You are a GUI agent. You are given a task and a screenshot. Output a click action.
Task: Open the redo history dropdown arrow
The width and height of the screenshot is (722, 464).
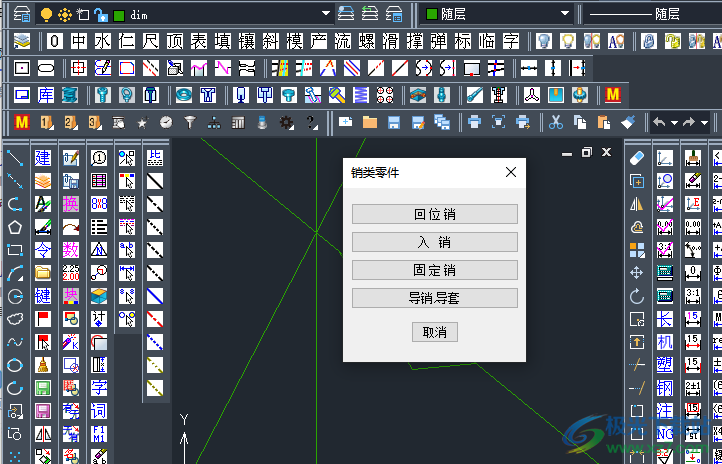coord(704,122)
